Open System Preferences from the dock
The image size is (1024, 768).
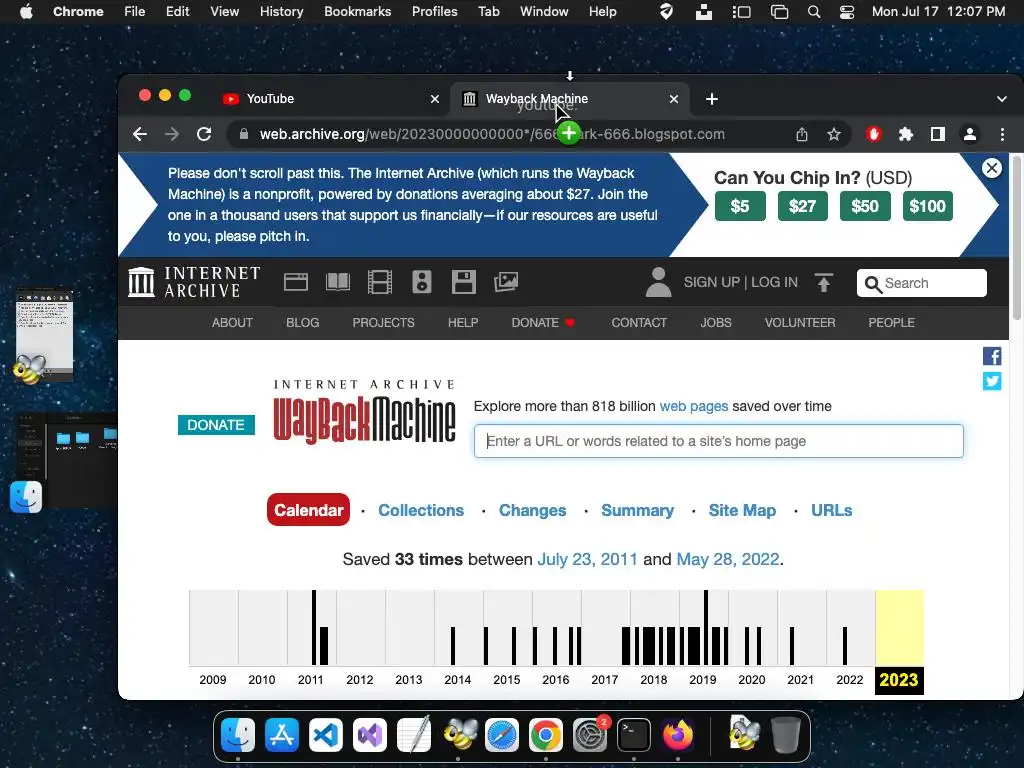click(x=590, y=735)
